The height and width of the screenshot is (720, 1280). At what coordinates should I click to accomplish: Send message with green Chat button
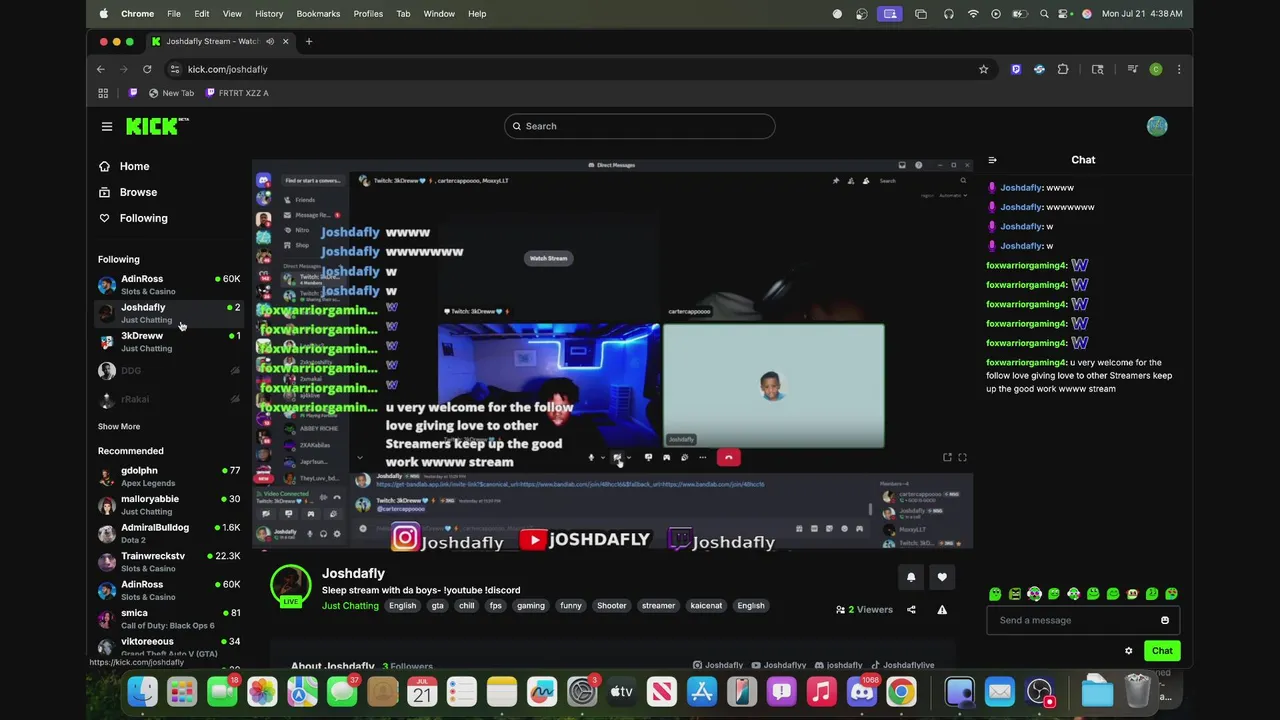[x=1162, y=651]
